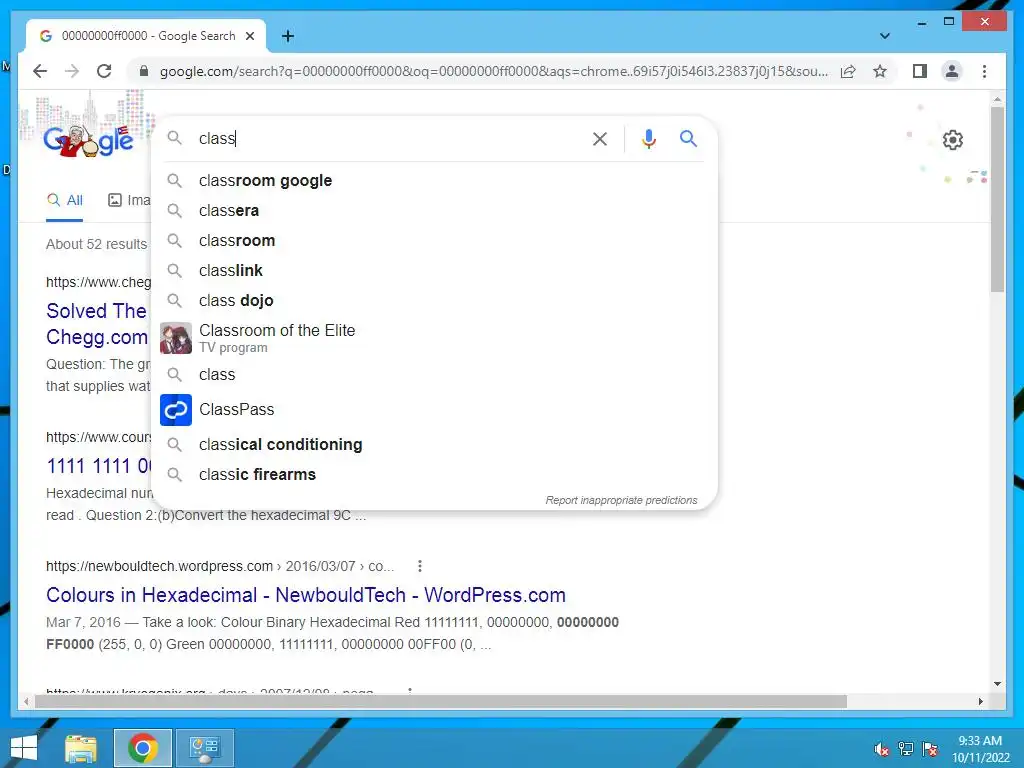Click the address bar URL
This screenshot has height=768, width=1024.
point(493,71)
